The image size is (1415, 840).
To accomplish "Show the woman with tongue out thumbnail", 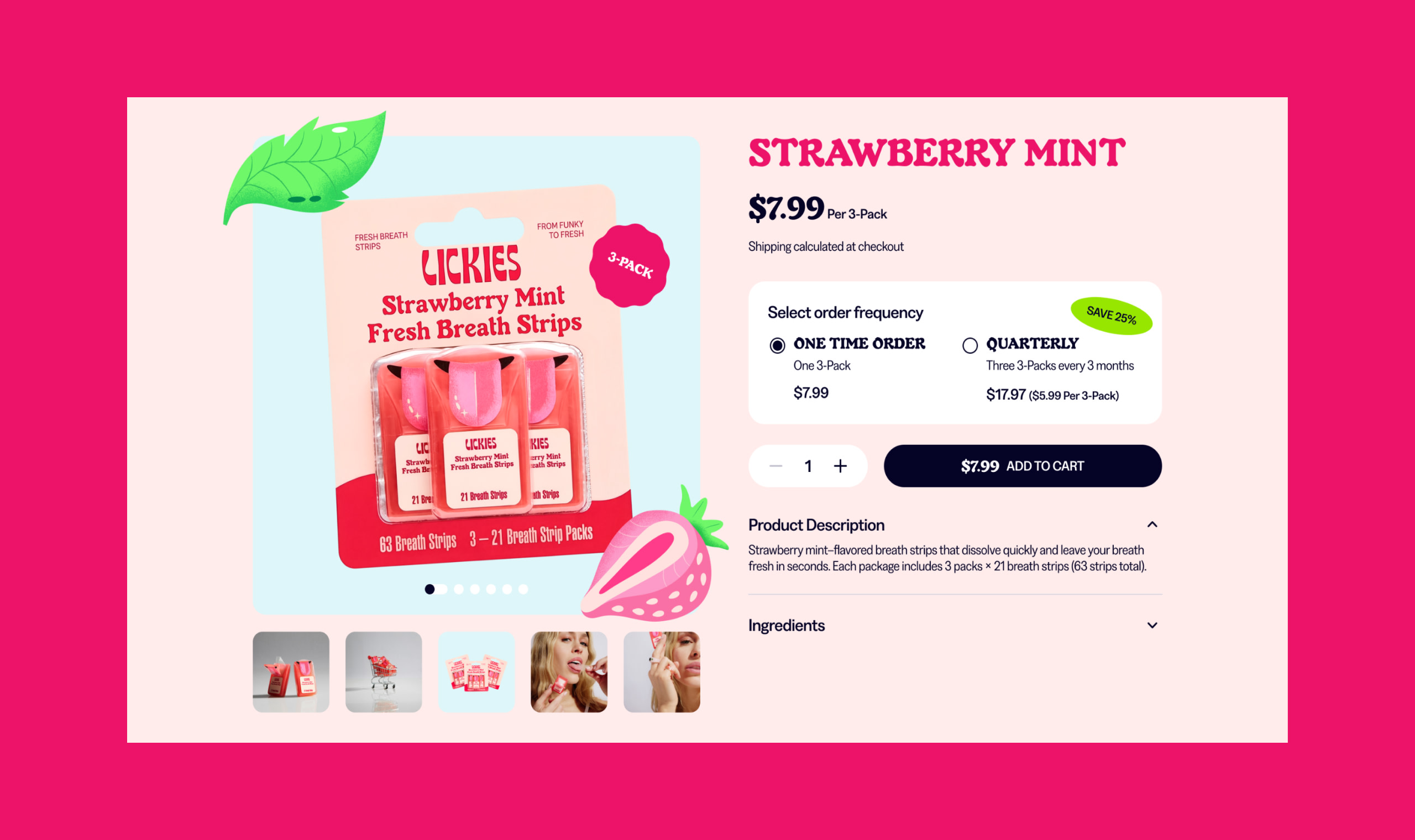I will click(569, 672).
